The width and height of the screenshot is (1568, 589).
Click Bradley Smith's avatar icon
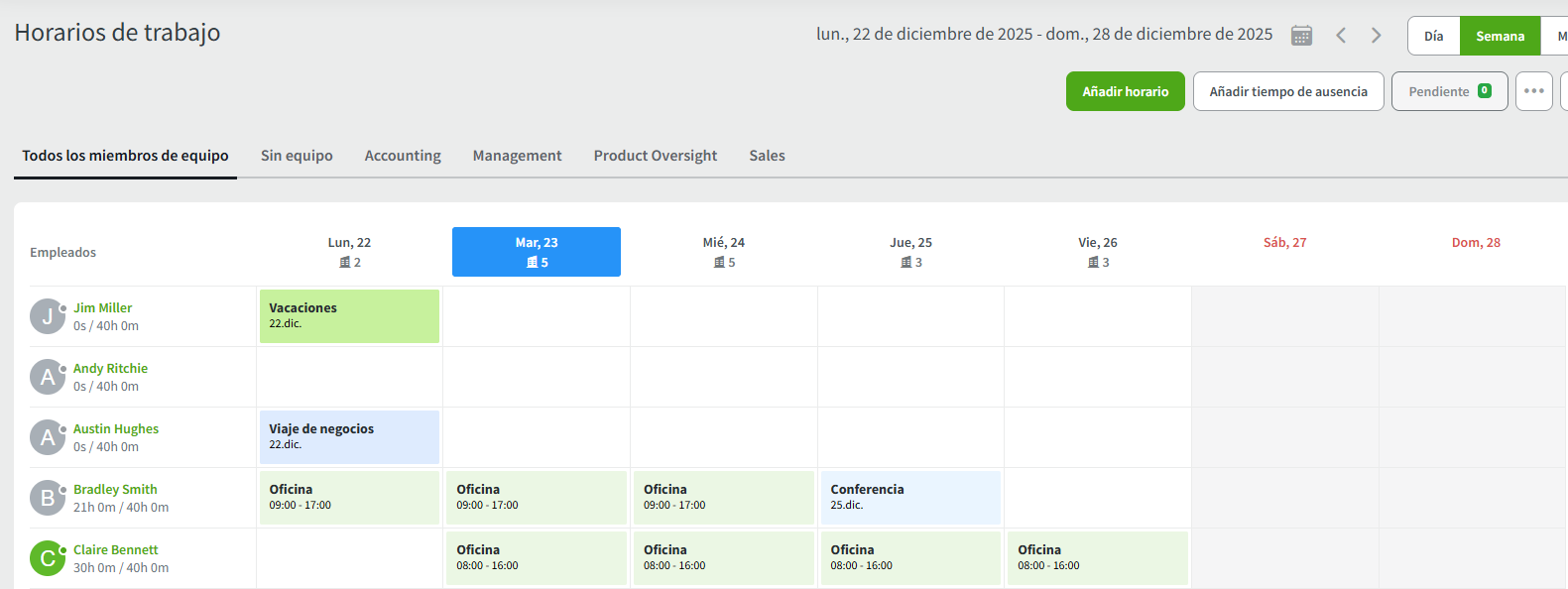(47, 498)
